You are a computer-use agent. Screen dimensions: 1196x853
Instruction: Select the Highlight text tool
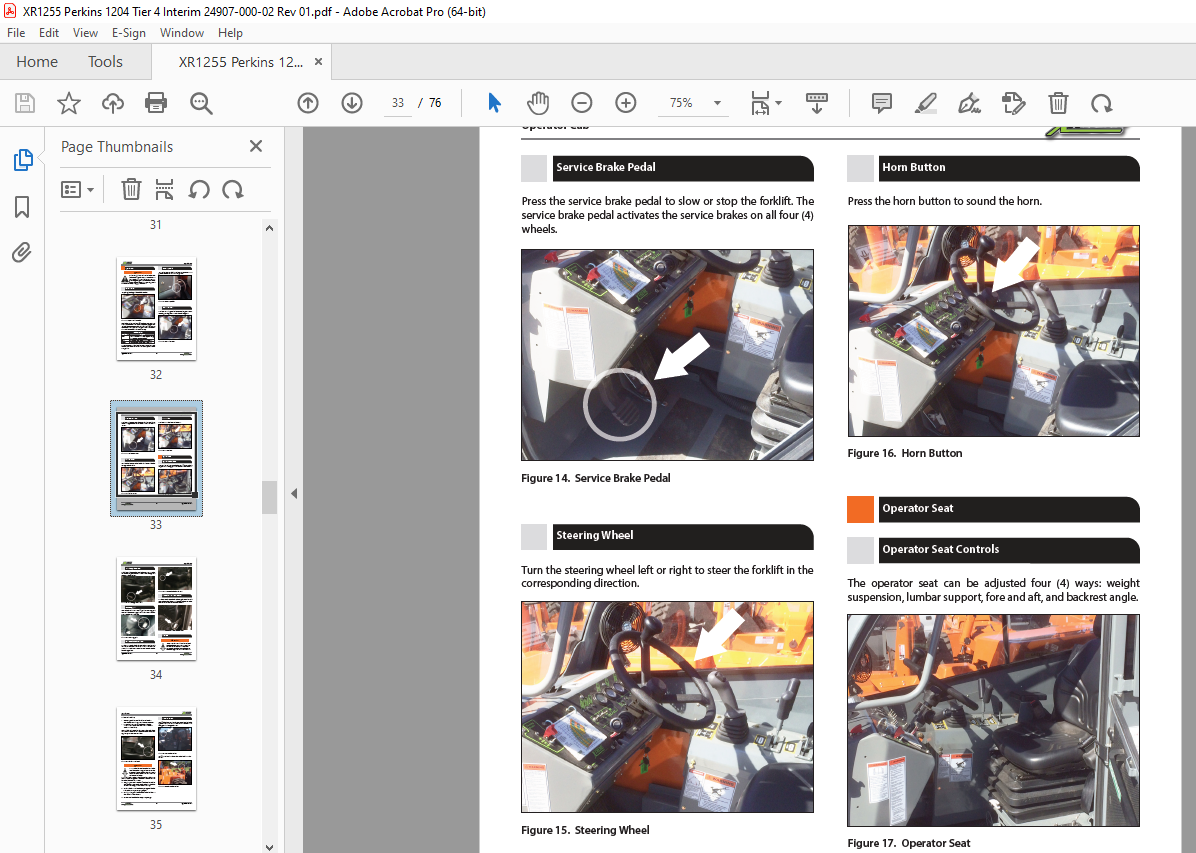(x=925, y=103)
